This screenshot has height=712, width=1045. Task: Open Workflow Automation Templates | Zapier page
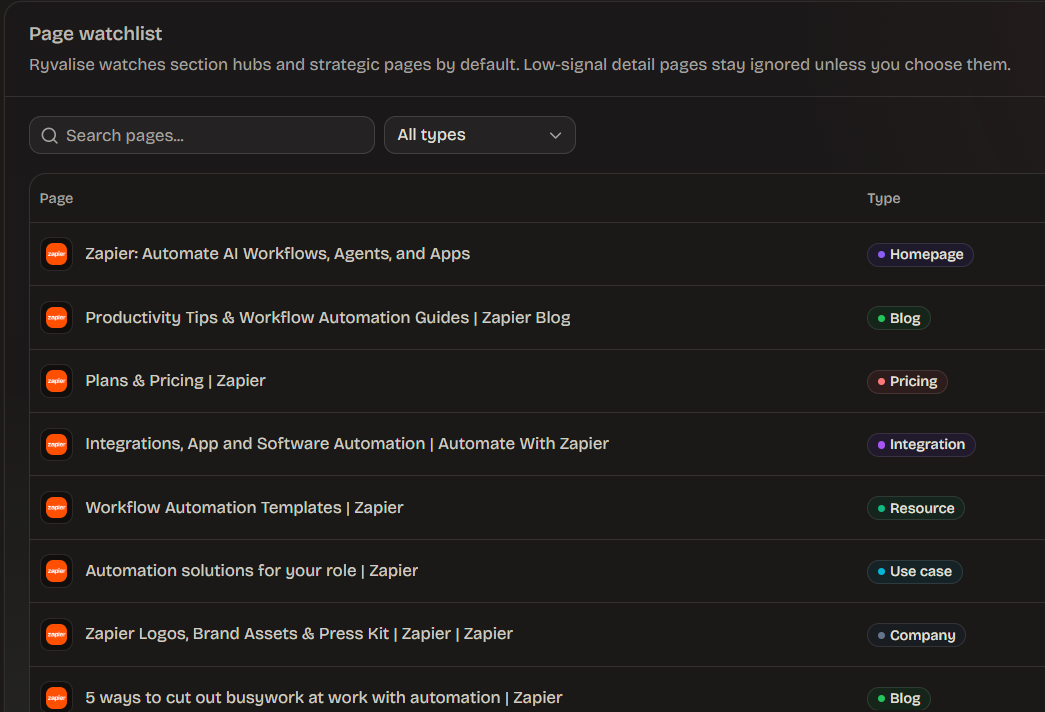point(244,507)
